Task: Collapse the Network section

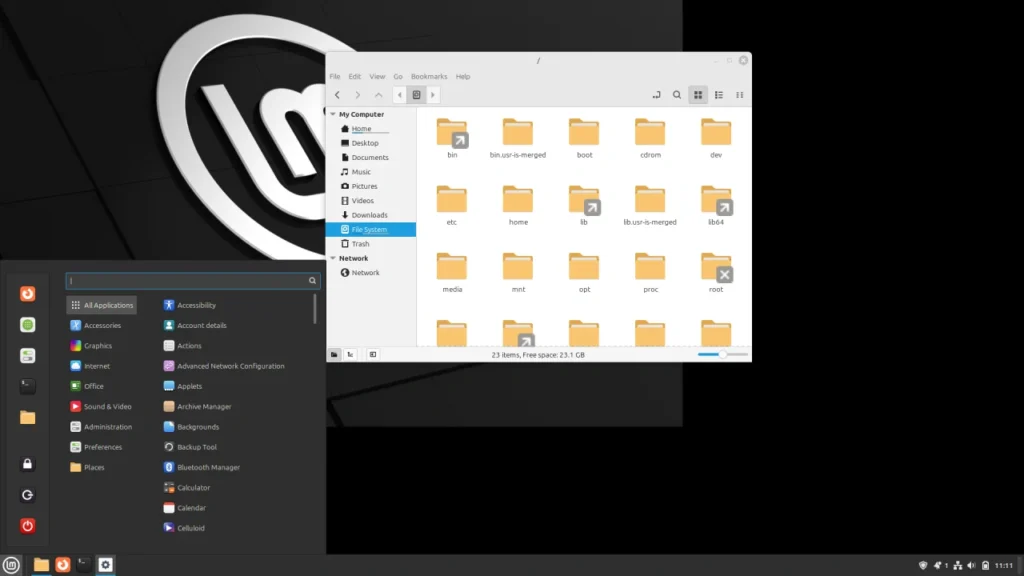Action: pos(333,259)
